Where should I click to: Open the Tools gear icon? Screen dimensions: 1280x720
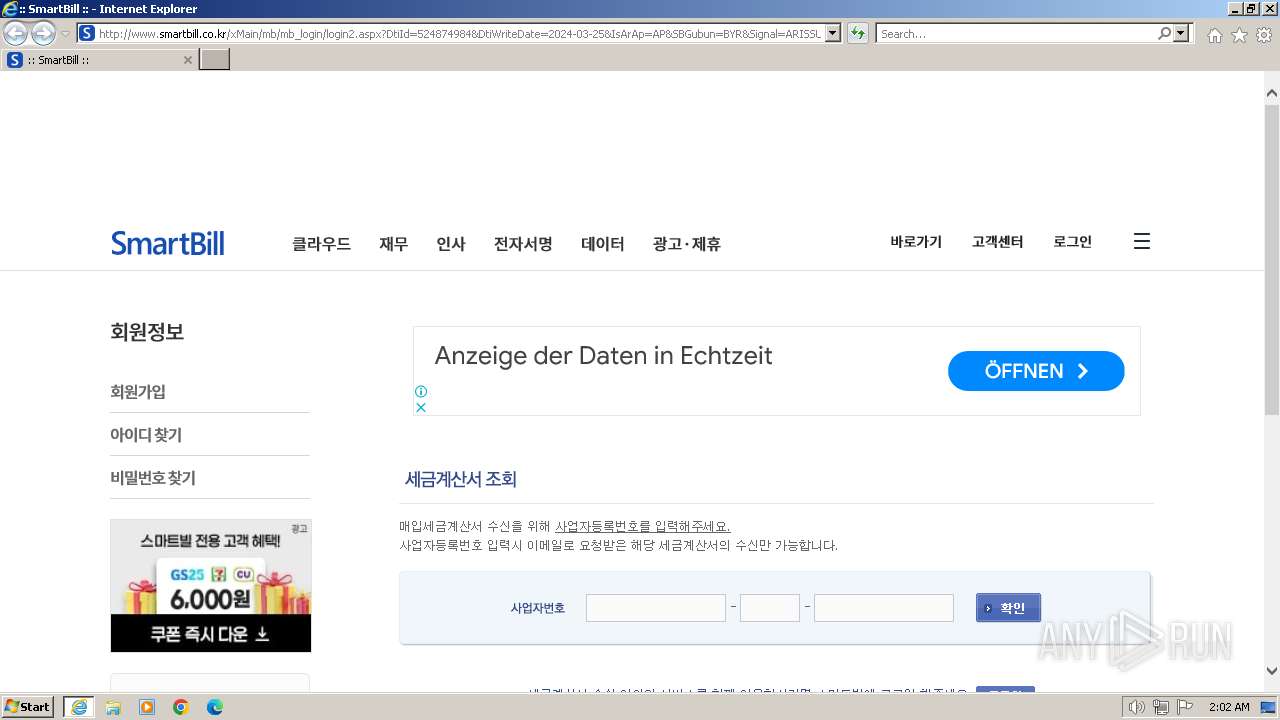point(1264,35)
